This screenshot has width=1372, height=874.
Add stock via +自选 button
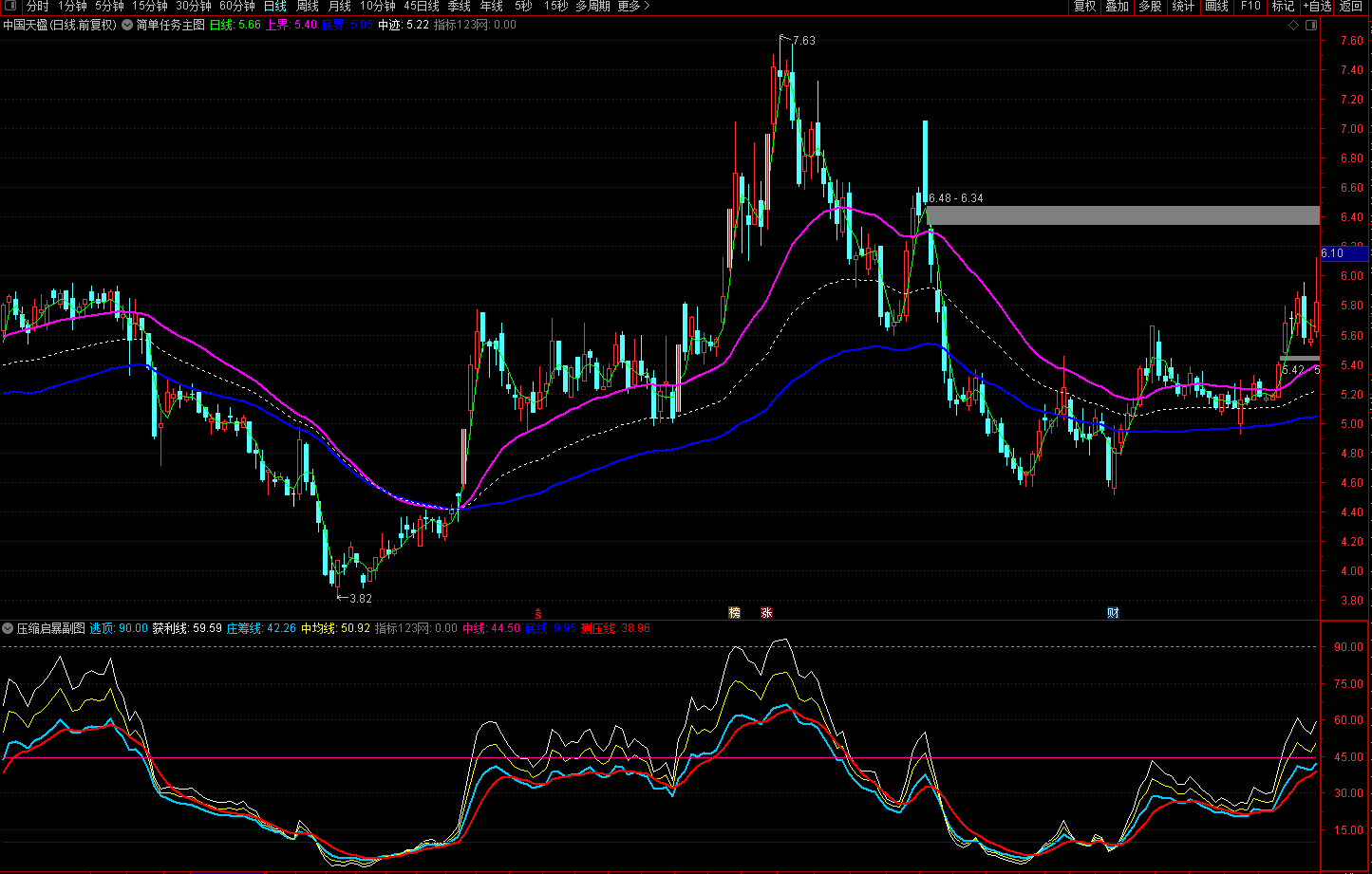[x=1317, y=6]
